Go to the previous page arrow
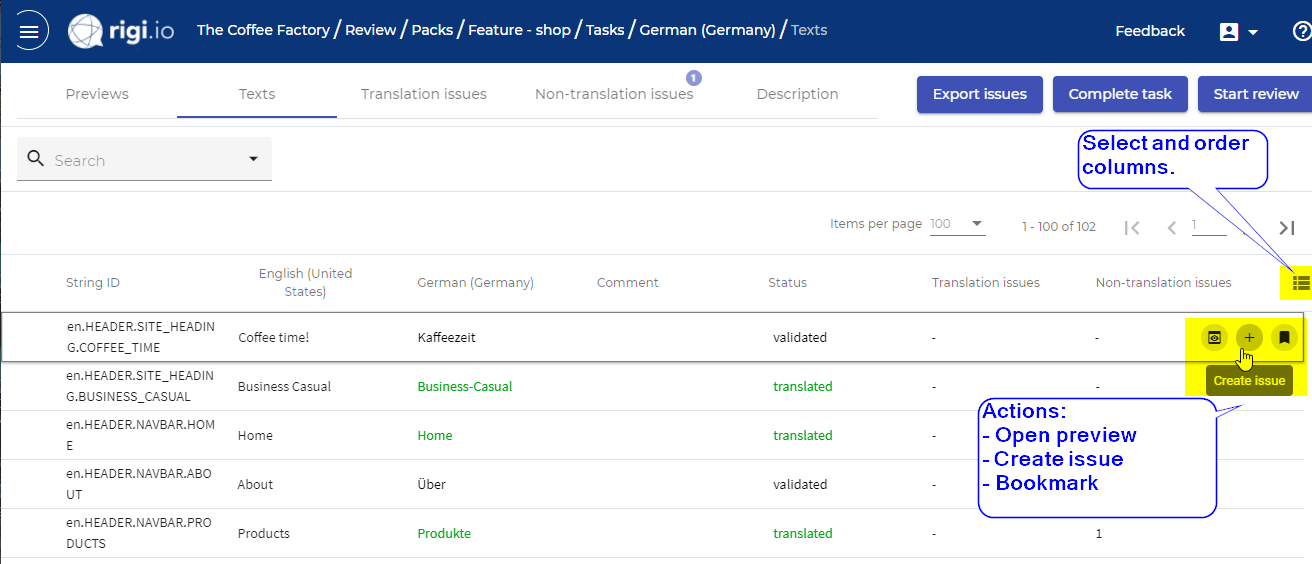 (1172, 228)
